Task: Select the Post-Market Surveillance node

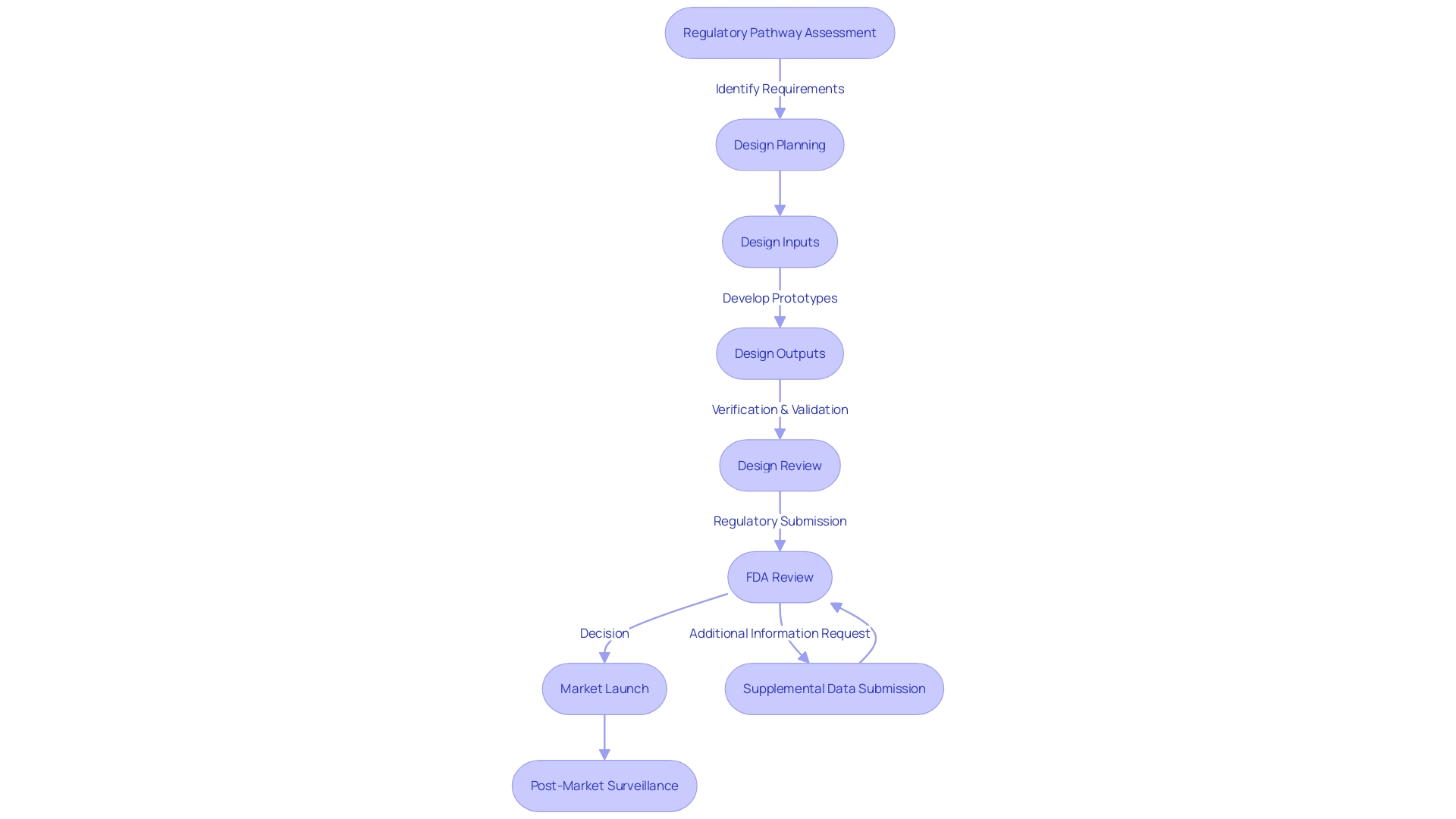Action: tap(604, 785)
